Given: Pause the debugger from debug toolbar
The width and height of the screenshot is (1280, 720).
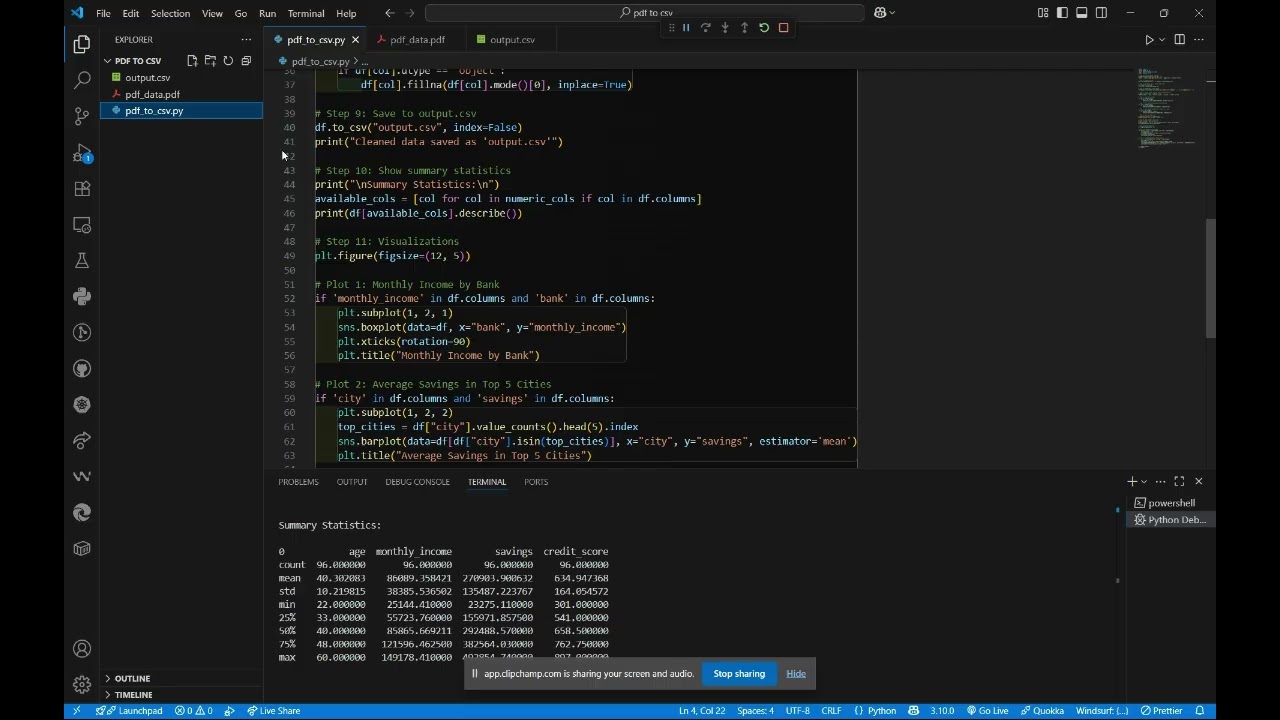Looking at the screenshot, I should (686, 28).
